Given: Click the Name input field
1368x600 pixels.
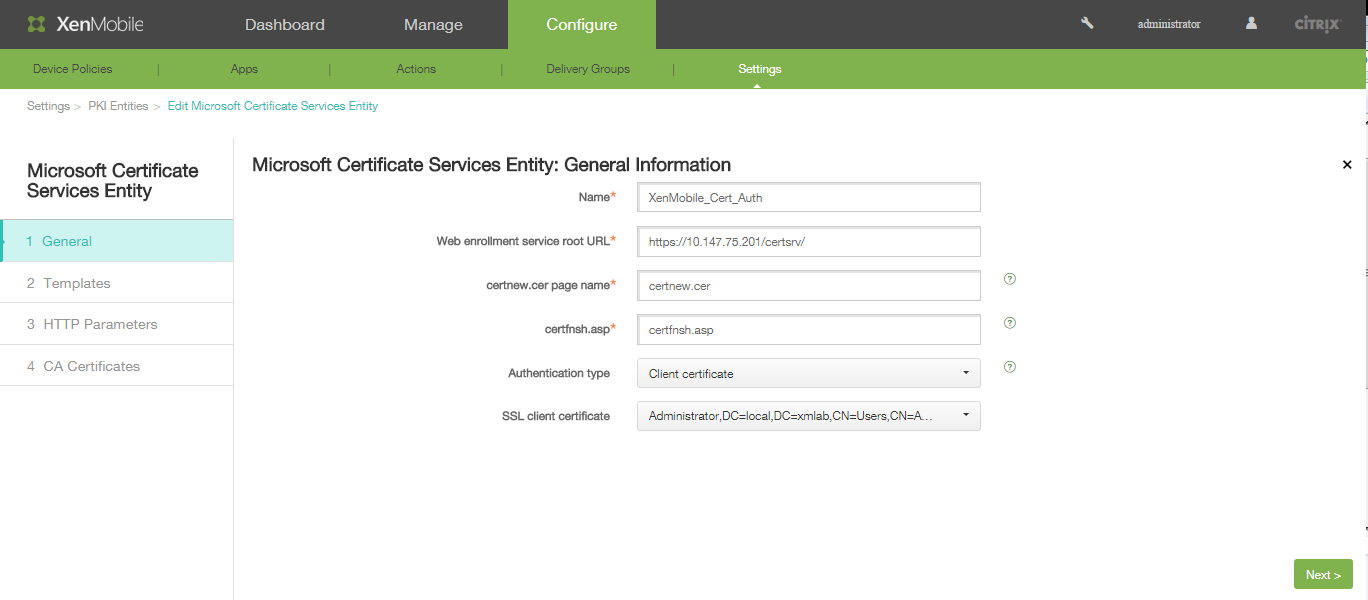Looking at the screenshot, I should coord(808,197).
